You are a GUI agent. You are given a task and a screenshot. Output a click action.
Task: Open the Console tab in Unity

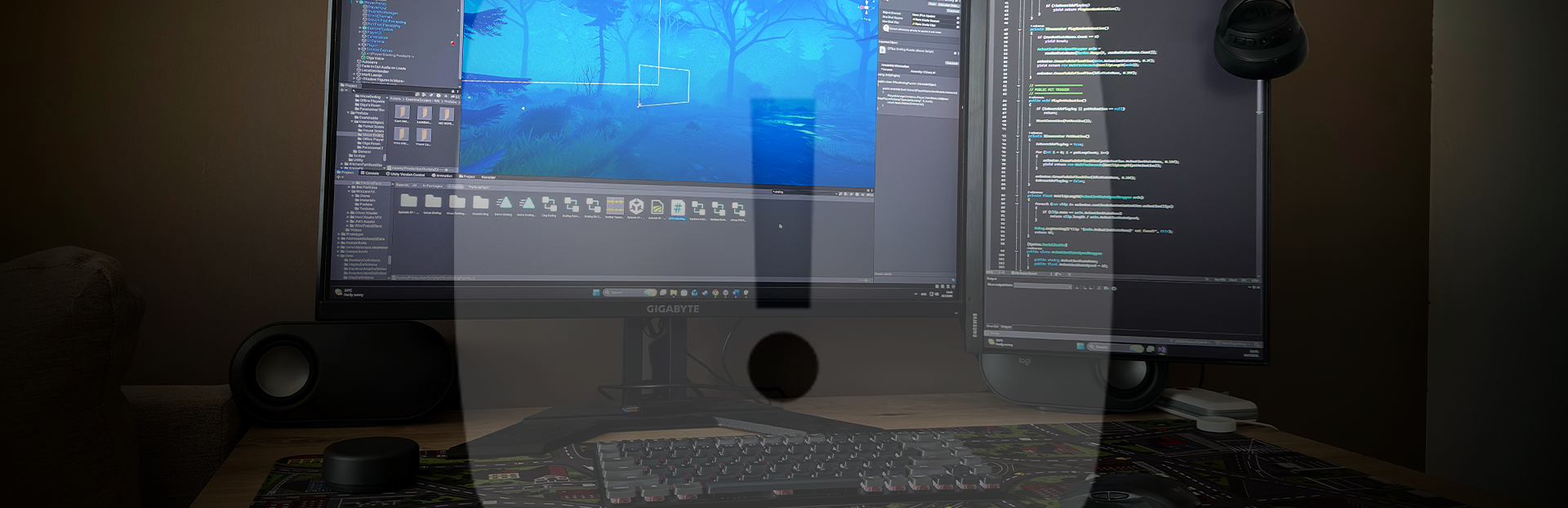(370, 173)
